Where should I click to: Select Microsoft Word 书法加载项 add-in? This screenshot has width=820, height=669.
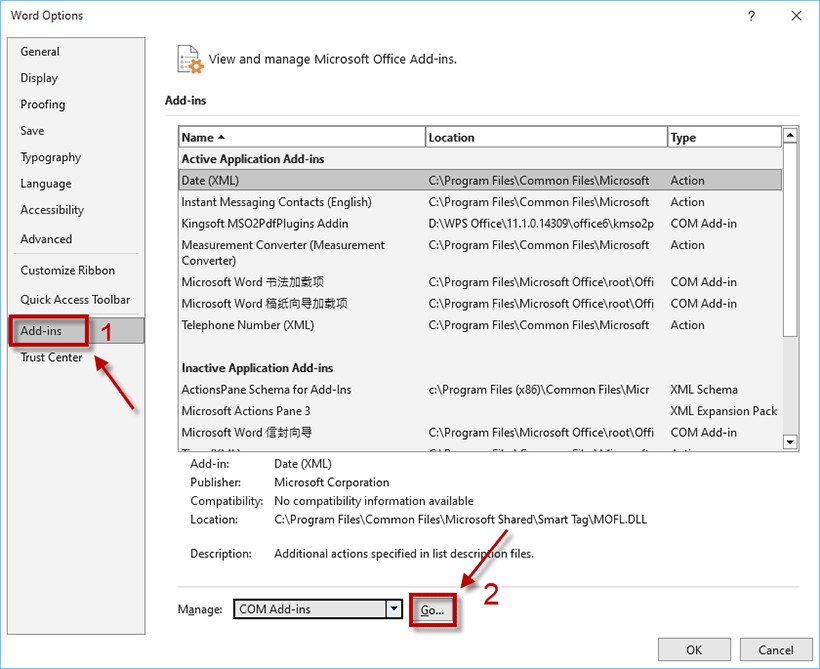click(x=480, y=282)
